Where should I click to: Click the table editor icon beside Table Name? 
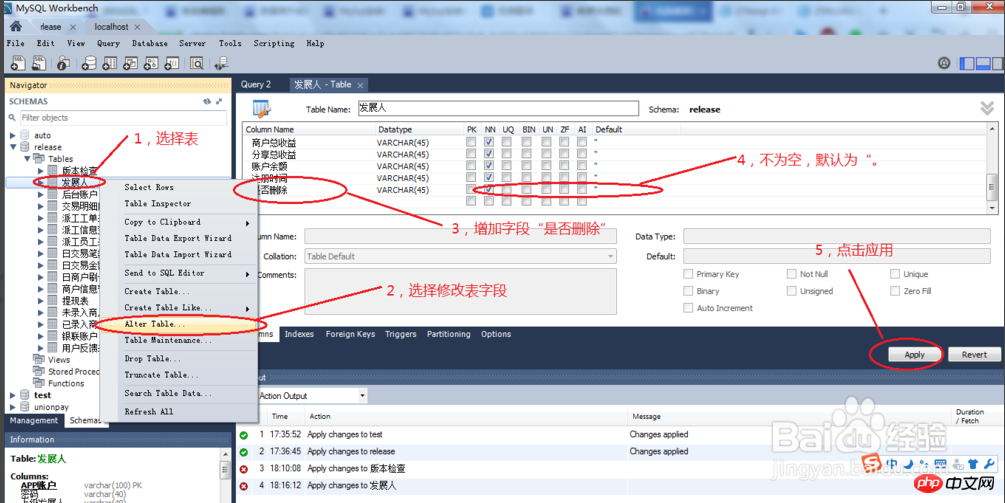pyautogui.click(x=262, y=109)
